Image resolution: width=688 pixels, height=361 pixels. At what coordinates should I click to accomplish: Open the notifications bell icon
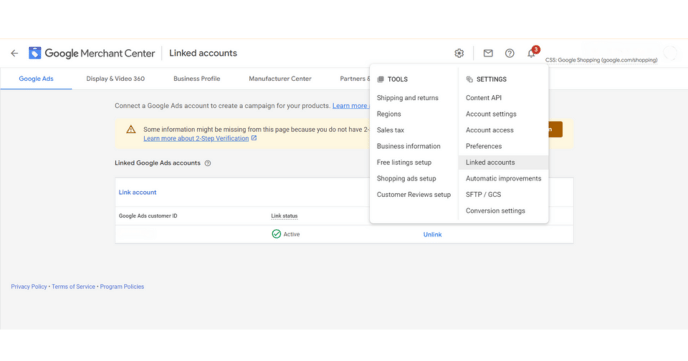531,53
